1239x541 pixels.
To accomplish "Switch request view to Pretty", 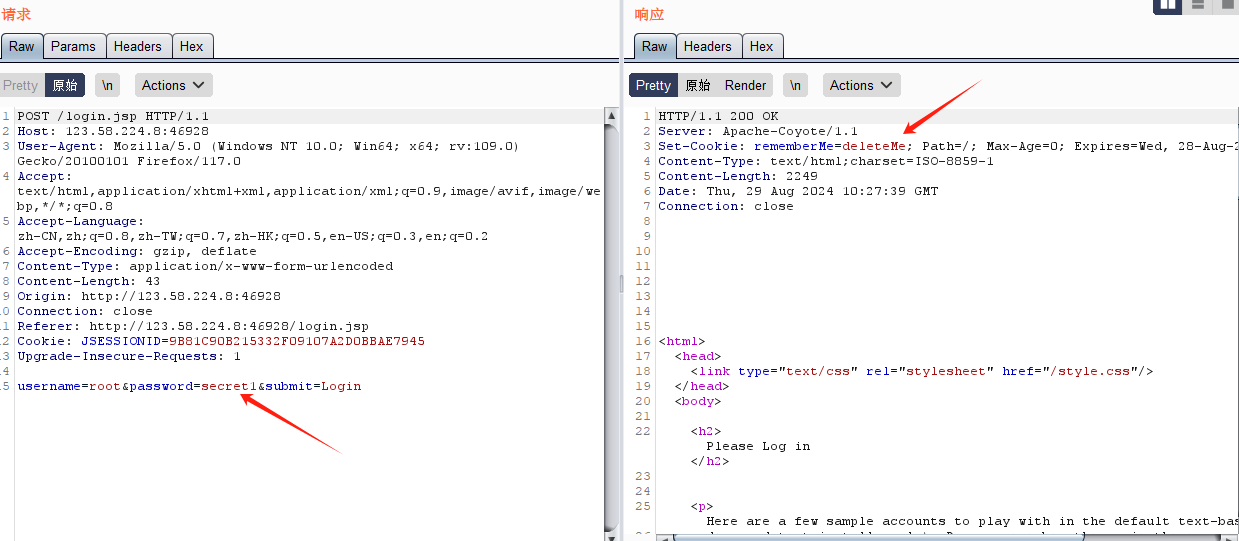I will point(20,85).
